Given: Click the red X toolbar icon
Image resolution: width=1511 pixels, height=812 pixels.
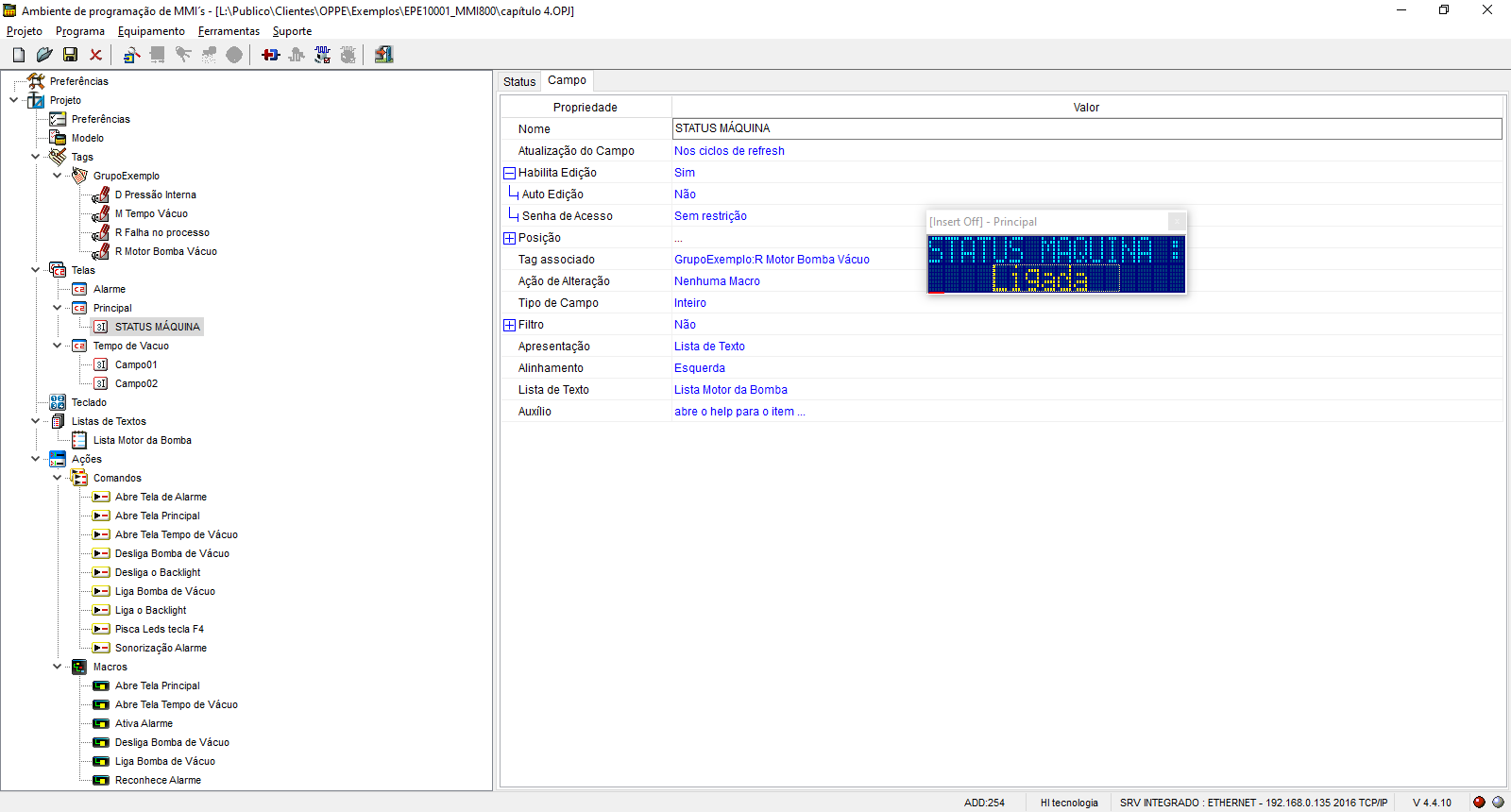Looking at the screenshot, I should 95,55.
